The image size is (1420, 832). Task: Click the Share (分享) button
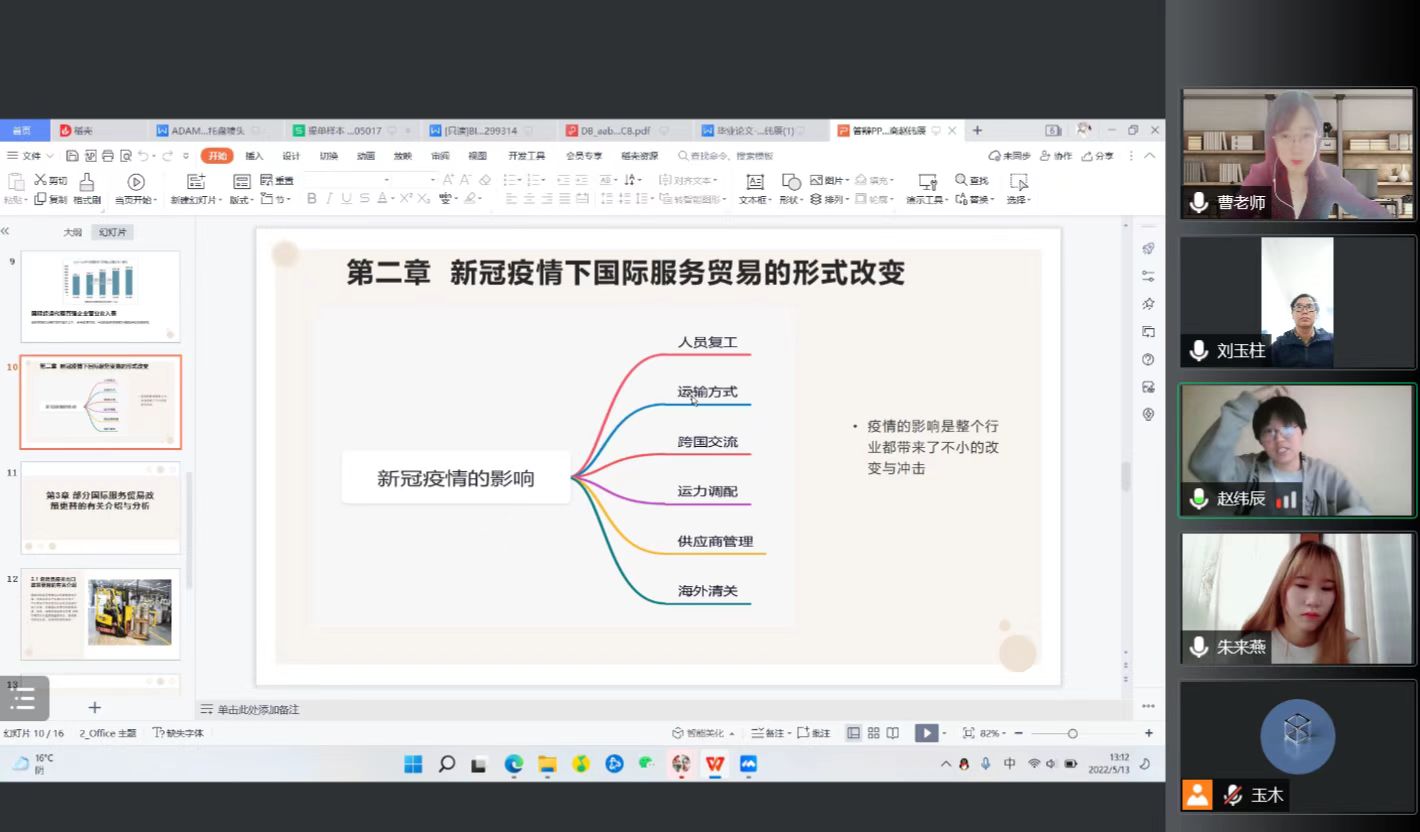pos(1097,156)
